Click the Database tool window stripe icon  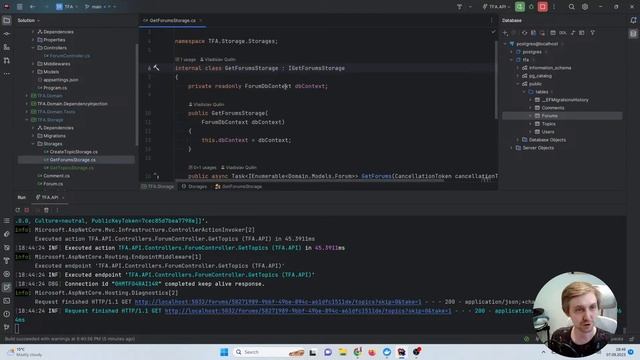pyautogui.click(x=633, y=34)
